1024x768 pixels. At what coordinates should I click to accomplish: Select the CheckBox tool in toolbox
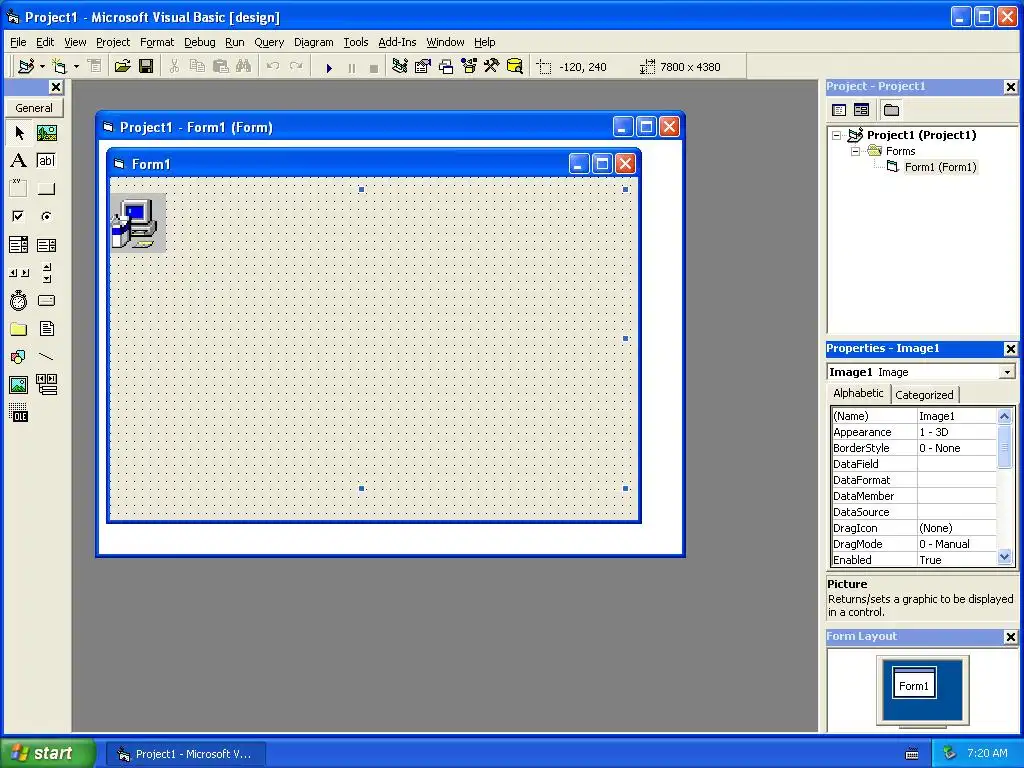19,216
